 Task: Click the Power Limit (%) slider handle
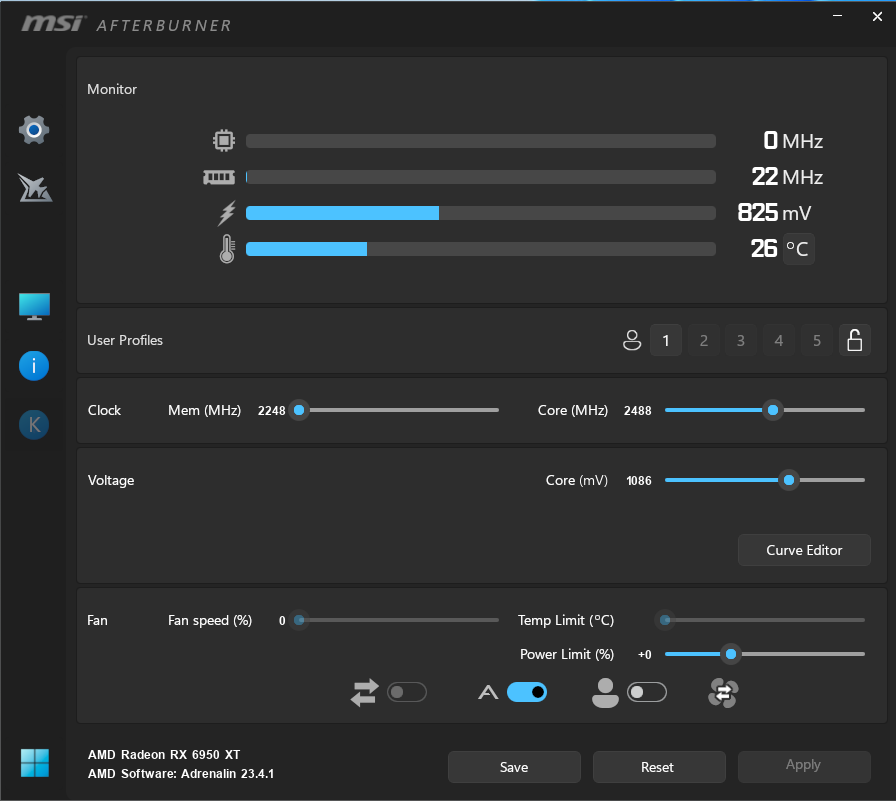(731, 654)
